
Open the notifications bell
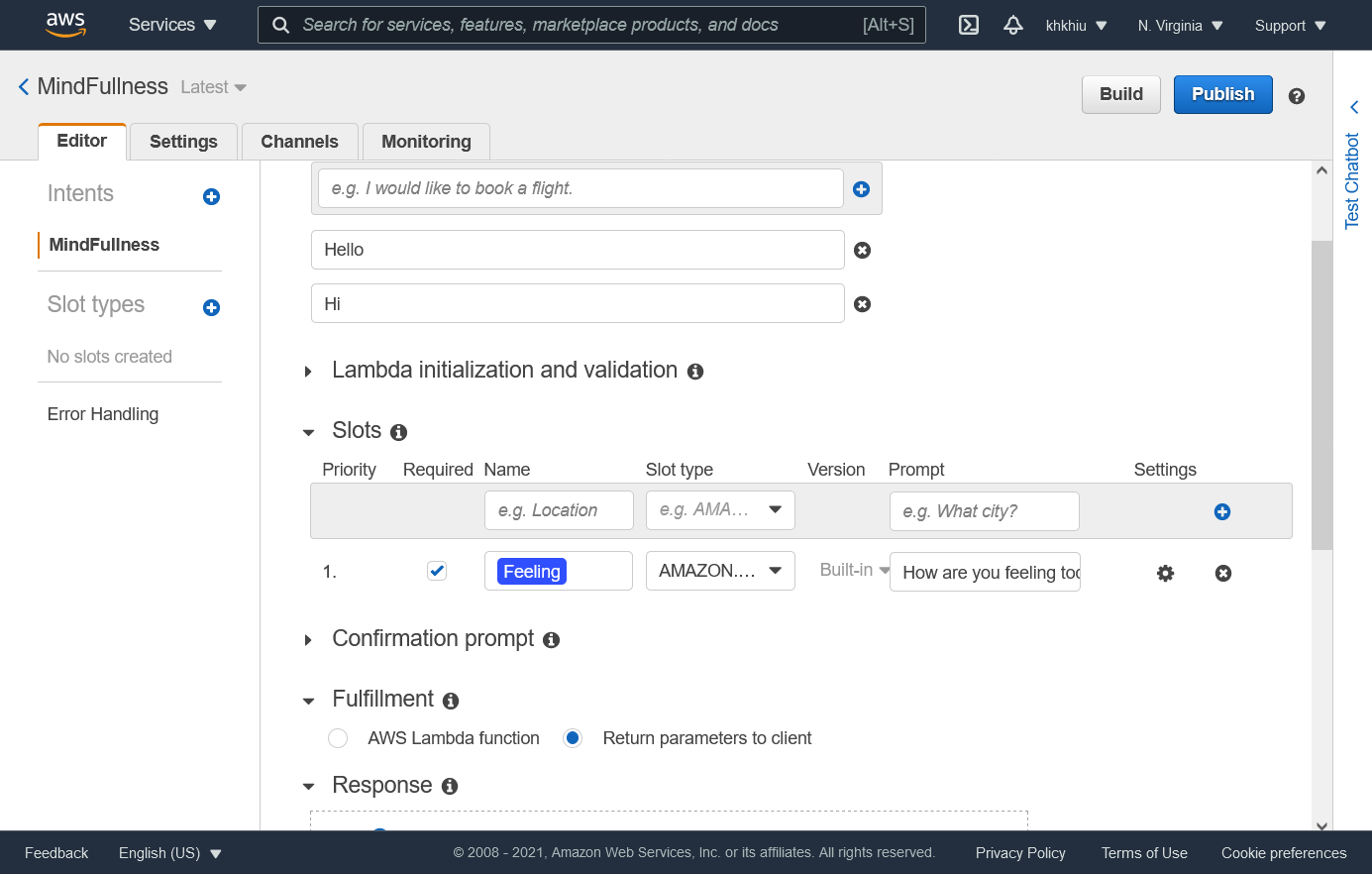point(1012,25)
